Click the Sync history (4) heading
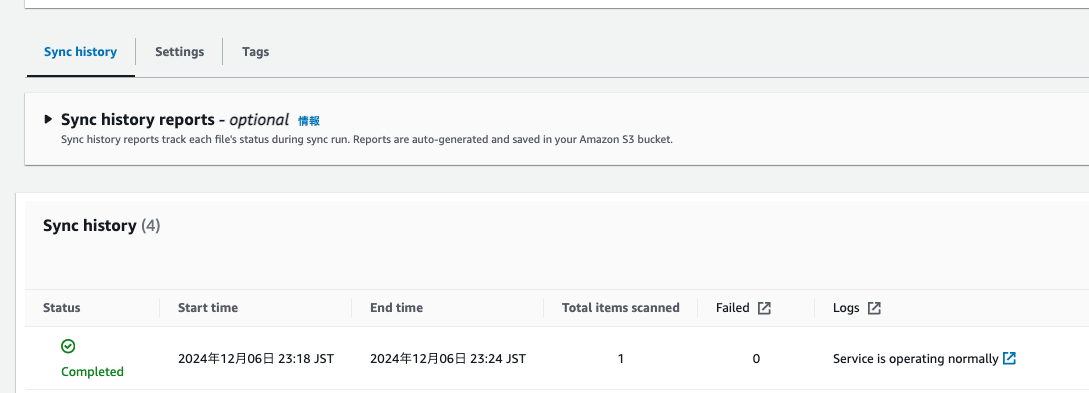Image resolution: width=1089 pixels, height=393 pixels. point(101,226)
